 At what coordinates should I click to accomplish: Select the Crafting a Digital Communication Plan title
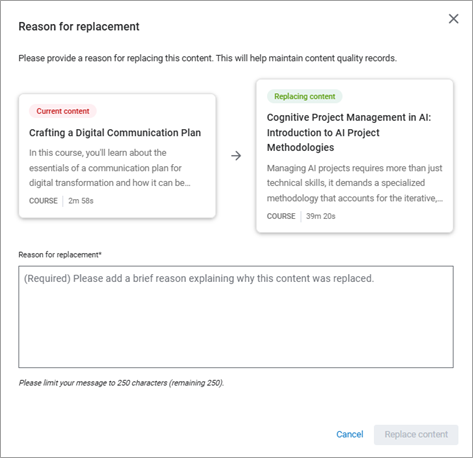[x=115, y=133]
